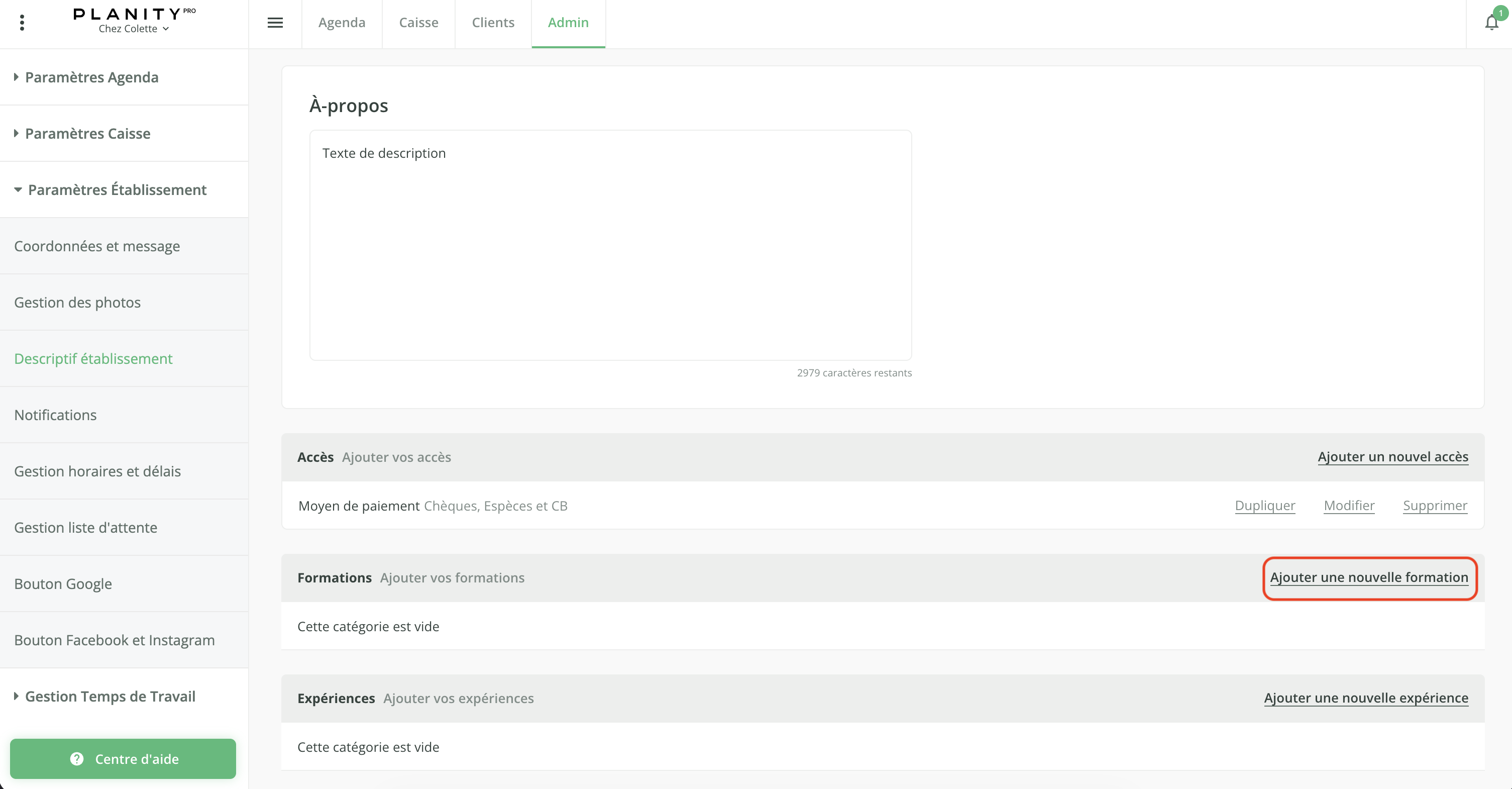Open Gestion des photos in sidebar
The width and height of the screenshot is (1512, 789).
[77, 303]
